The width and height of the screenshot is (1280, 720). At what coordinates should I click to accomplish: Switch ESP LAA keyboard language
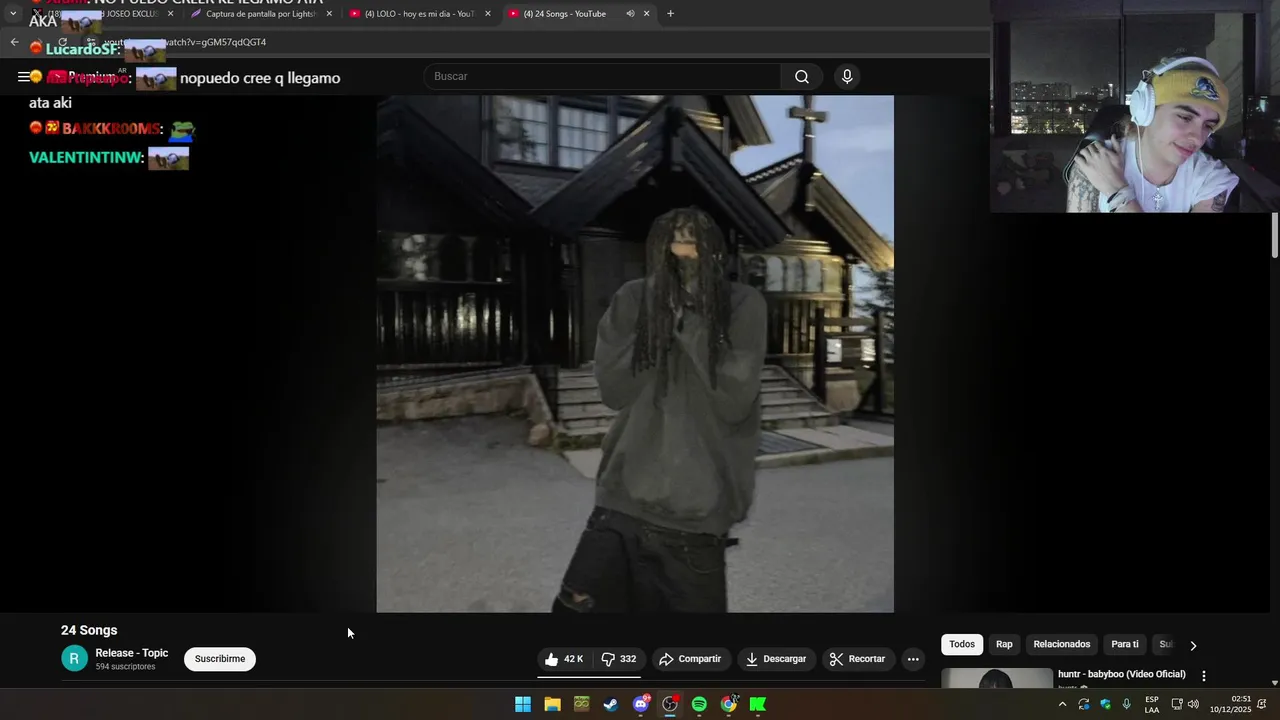coord(1152,704)
